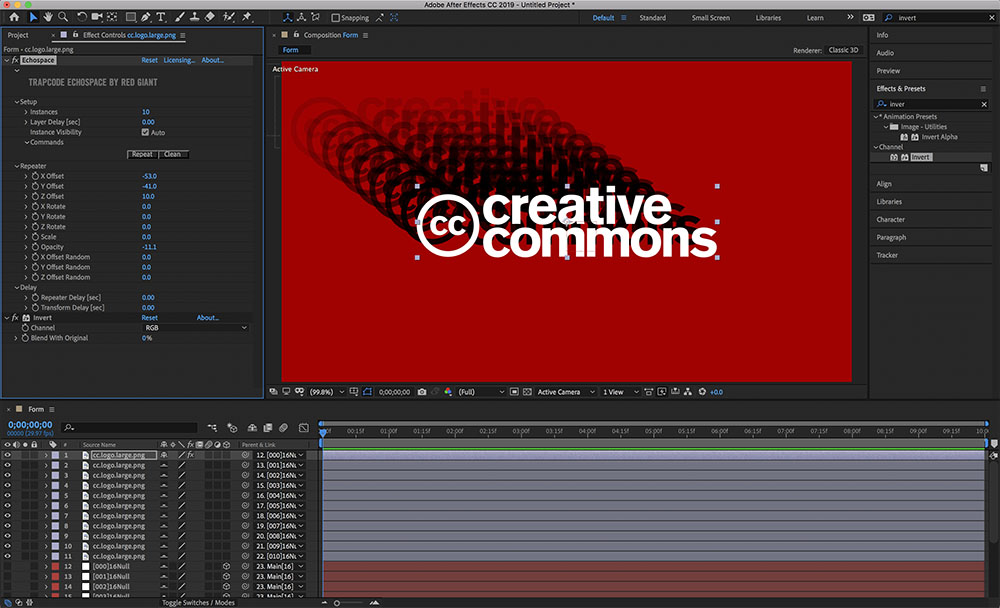The width and height of the screenshot is (1000, 608).
Task: Toggle the Invert effect fx switch
Action: click(15, 318)
